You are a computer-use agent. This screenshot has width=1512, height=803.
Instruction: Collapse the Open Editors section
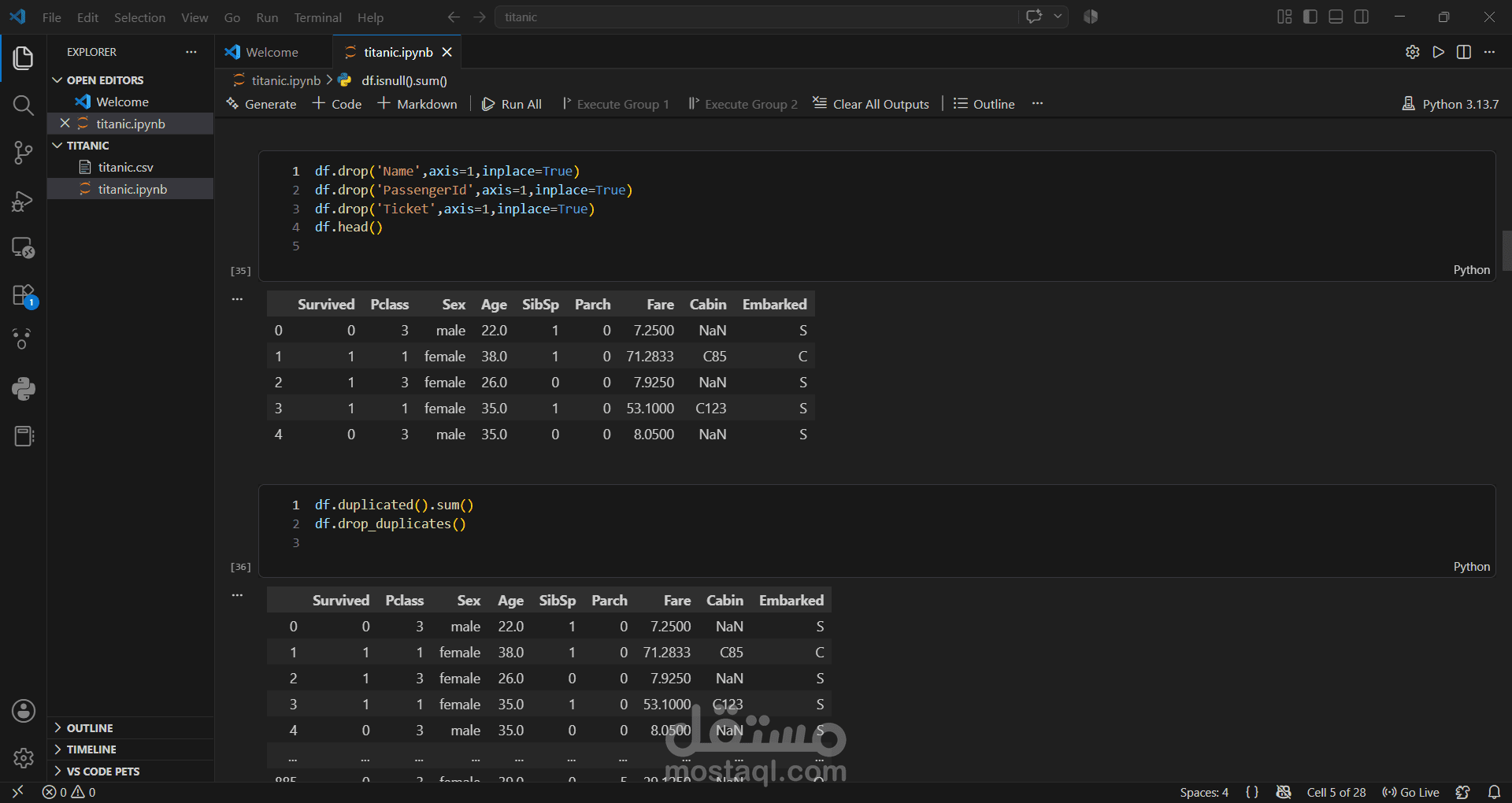point(130,80)
